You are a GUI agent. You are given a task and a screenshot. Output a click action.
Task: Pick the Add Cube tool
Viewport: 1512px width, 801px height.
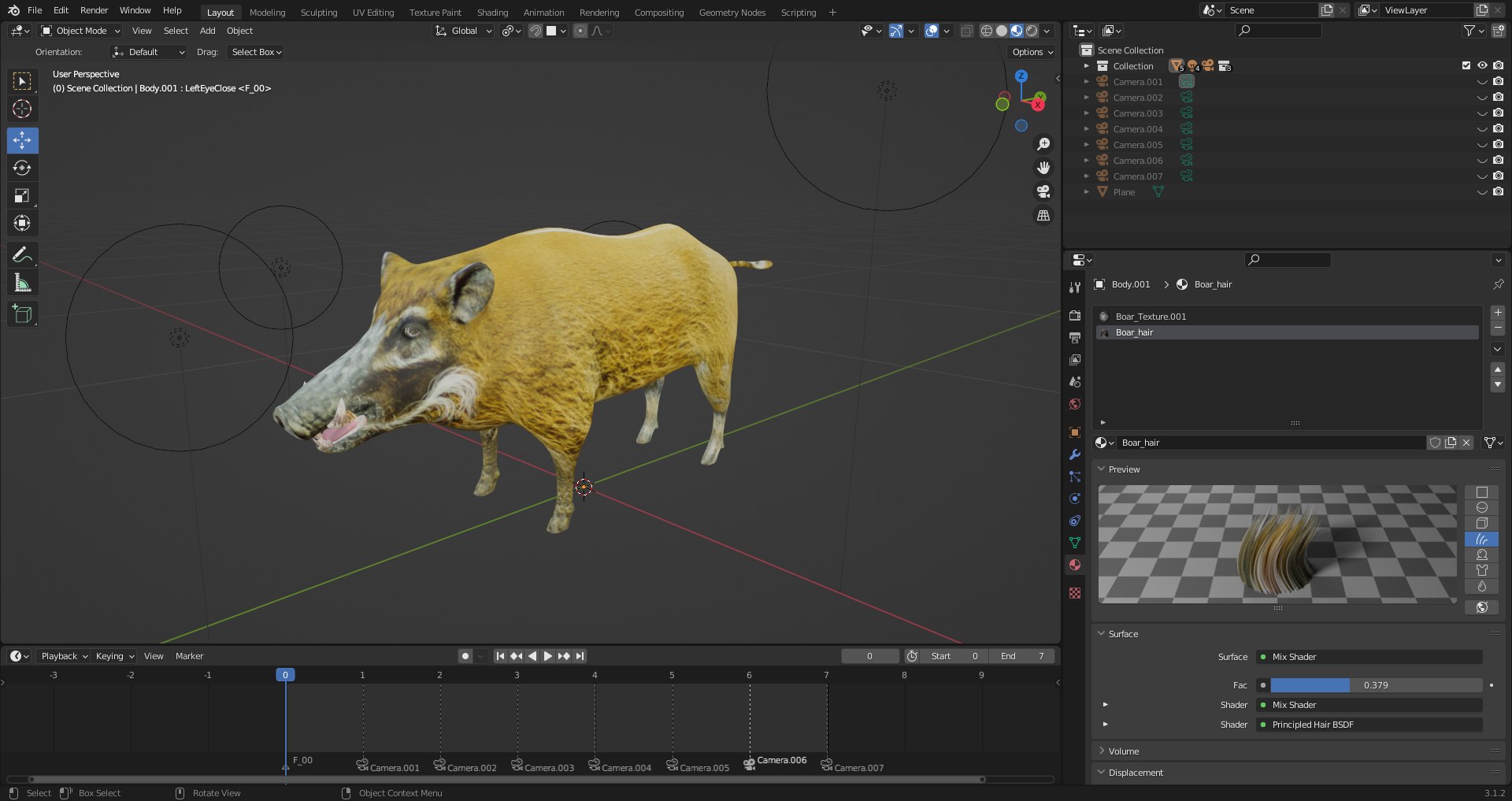click(x=22, y=314)
